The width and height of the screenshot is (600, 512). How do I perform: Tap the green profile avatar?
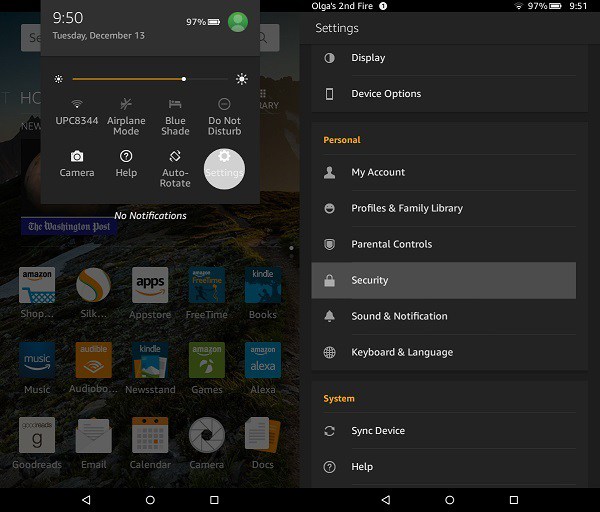click(238, 22)
